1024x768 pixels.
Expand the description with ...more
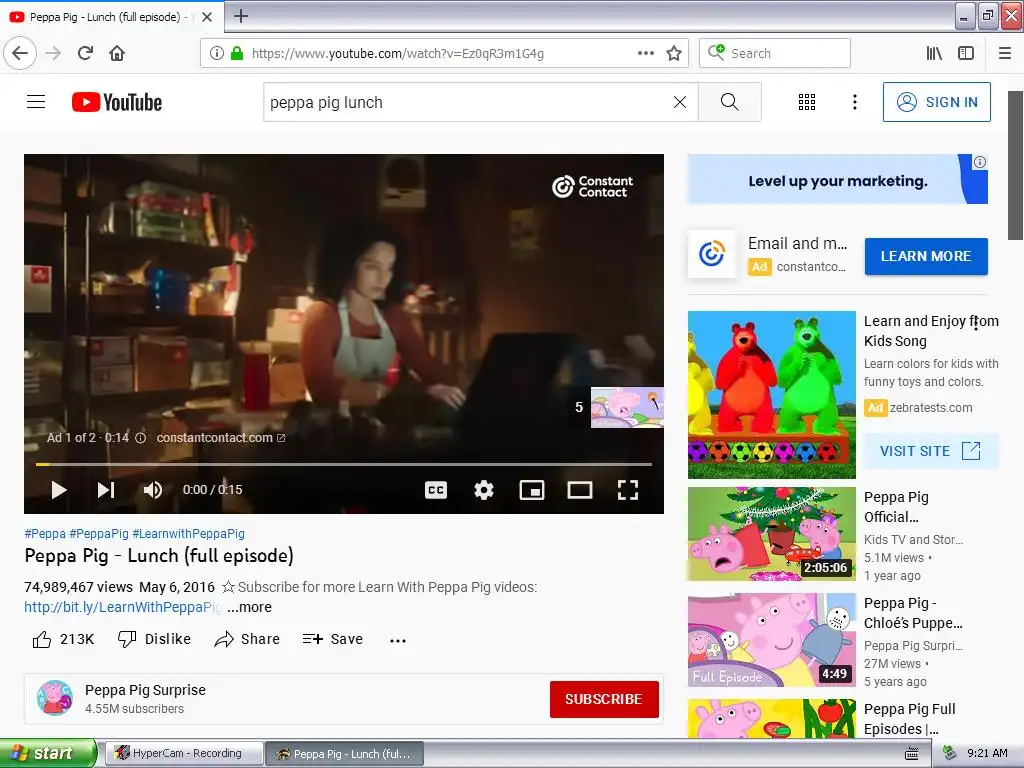tap(249, 607)
